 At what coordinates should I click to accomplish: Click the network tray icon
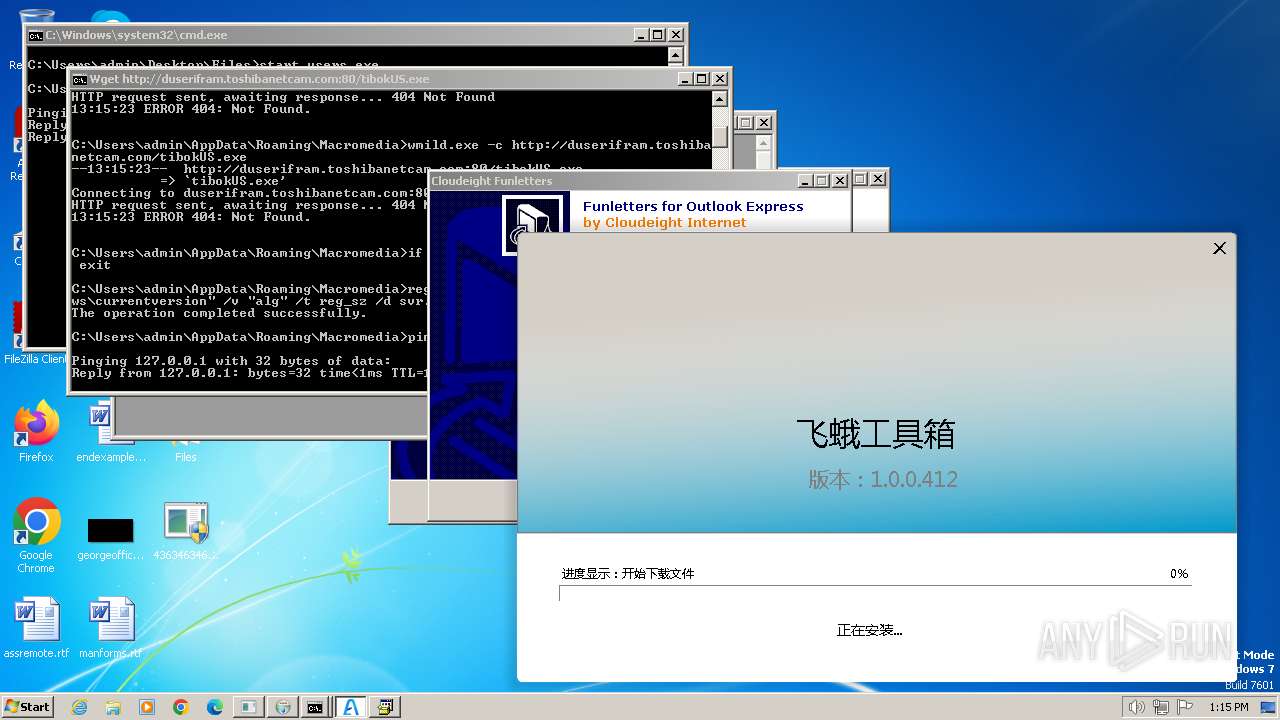(1163, 707)
